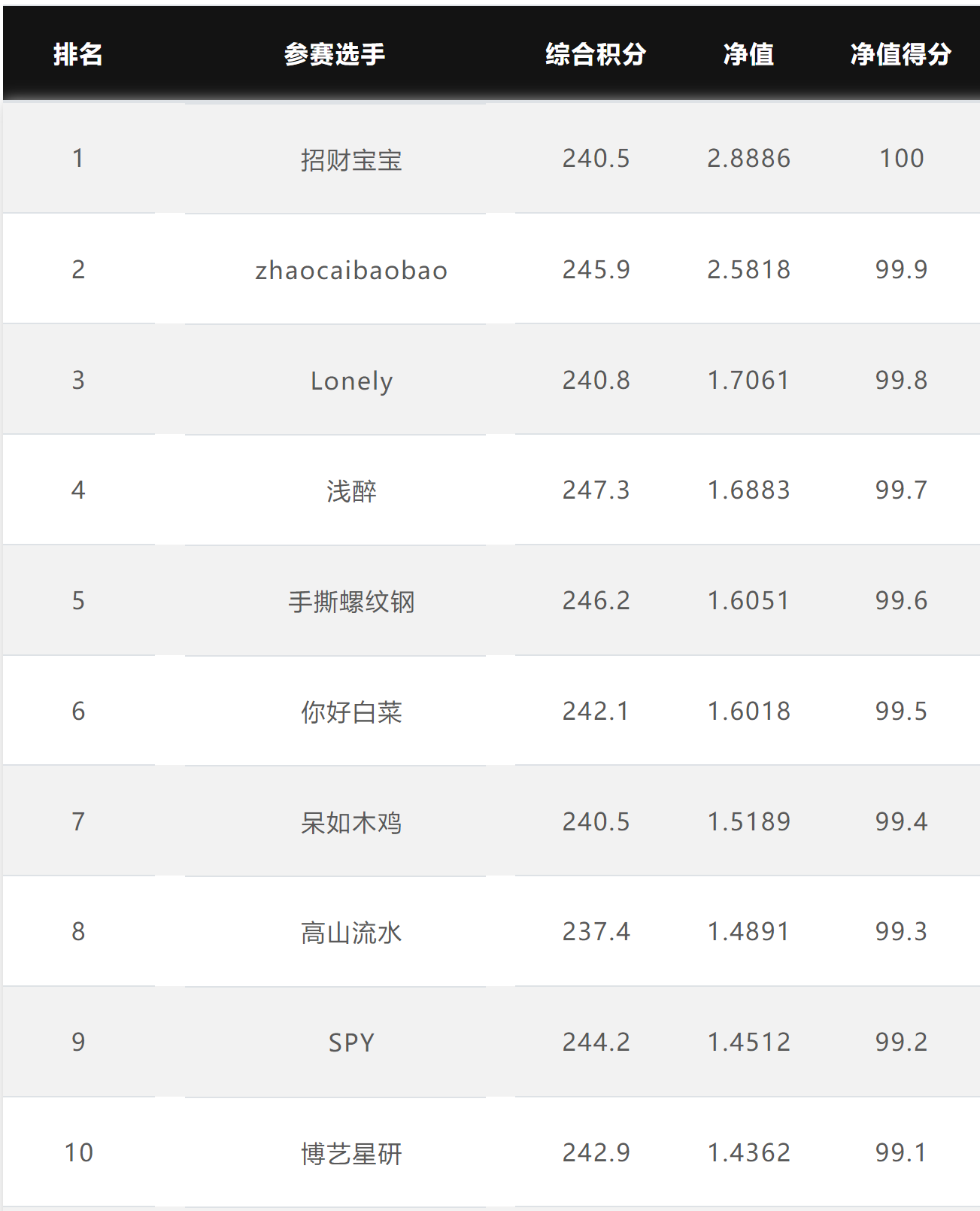The image size is (980, 1211).
Task: Click net value 1.4512 cell
Action: click(x=748, y=1042)
